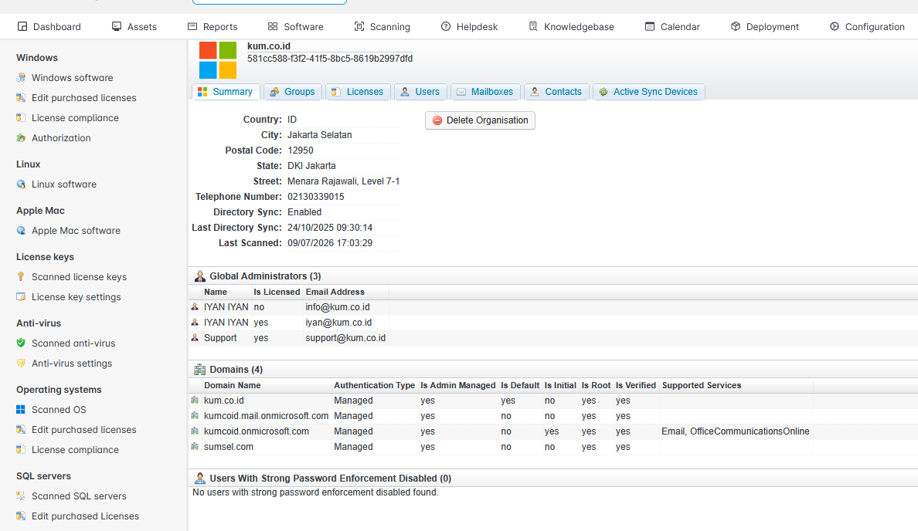The image size is (918, 531).
Task: Open the Calendar menu
Action: pos(672,26)
